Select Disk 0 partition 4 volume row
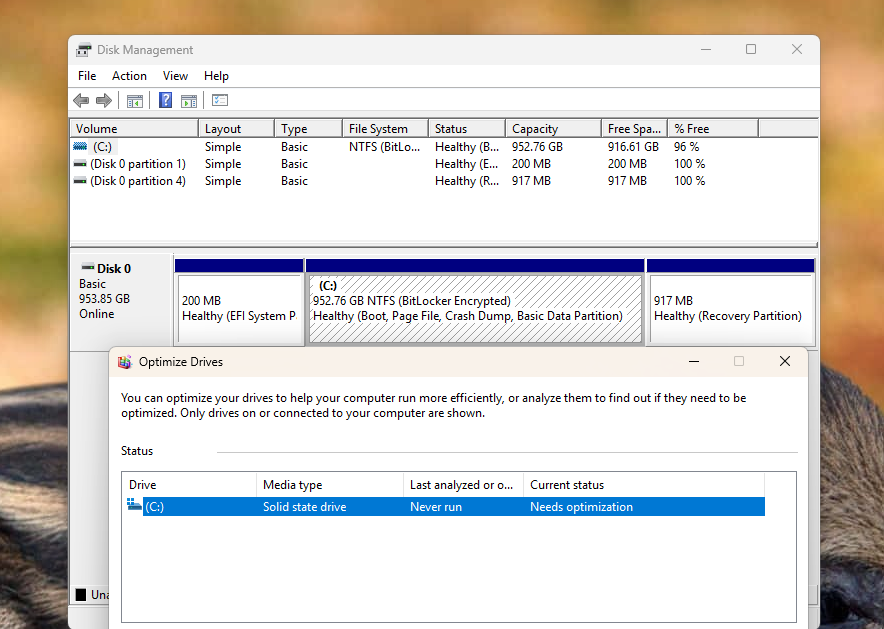 (444, 181)
